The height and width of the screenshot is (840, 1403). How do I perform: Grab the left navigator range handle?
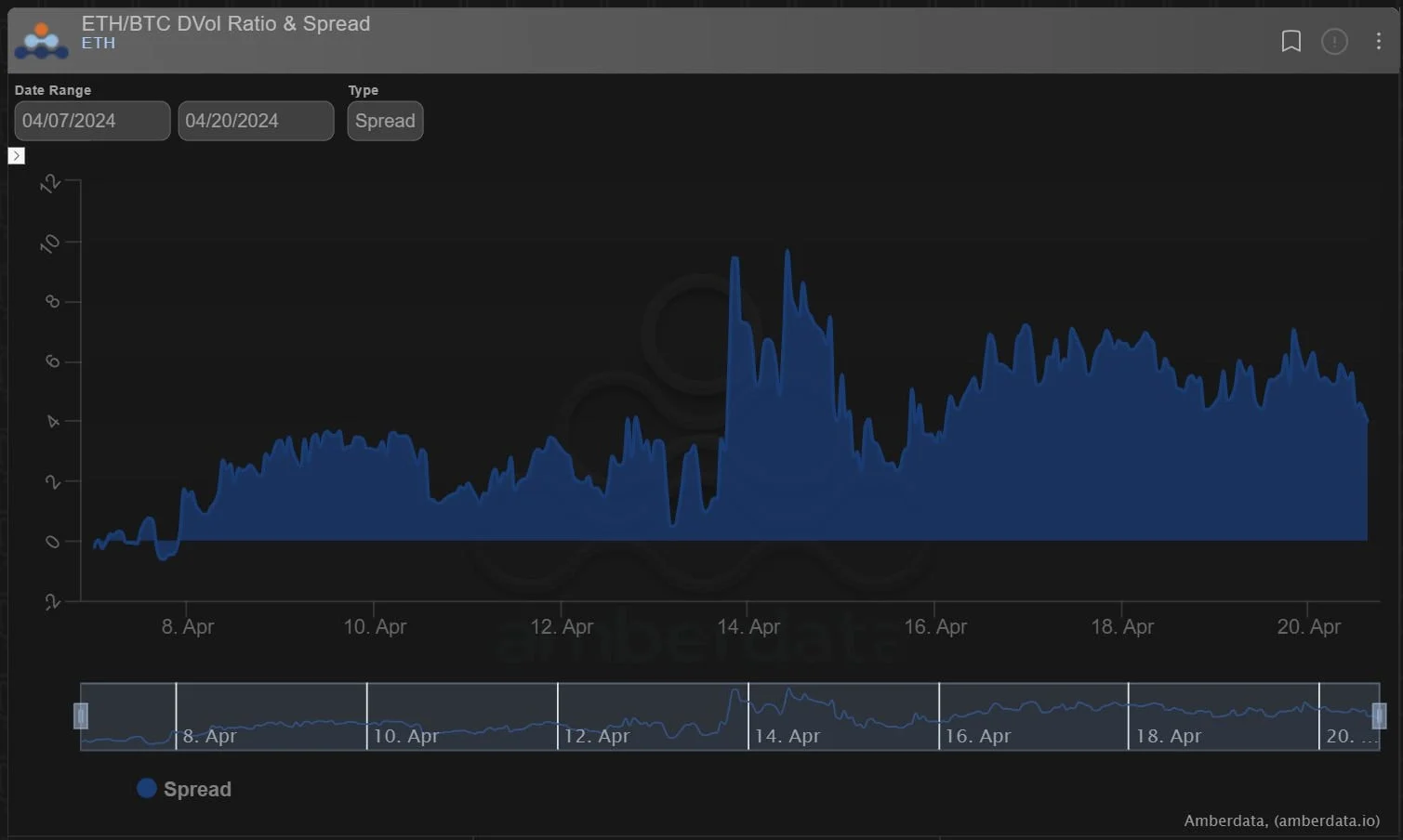coord(81,715)
